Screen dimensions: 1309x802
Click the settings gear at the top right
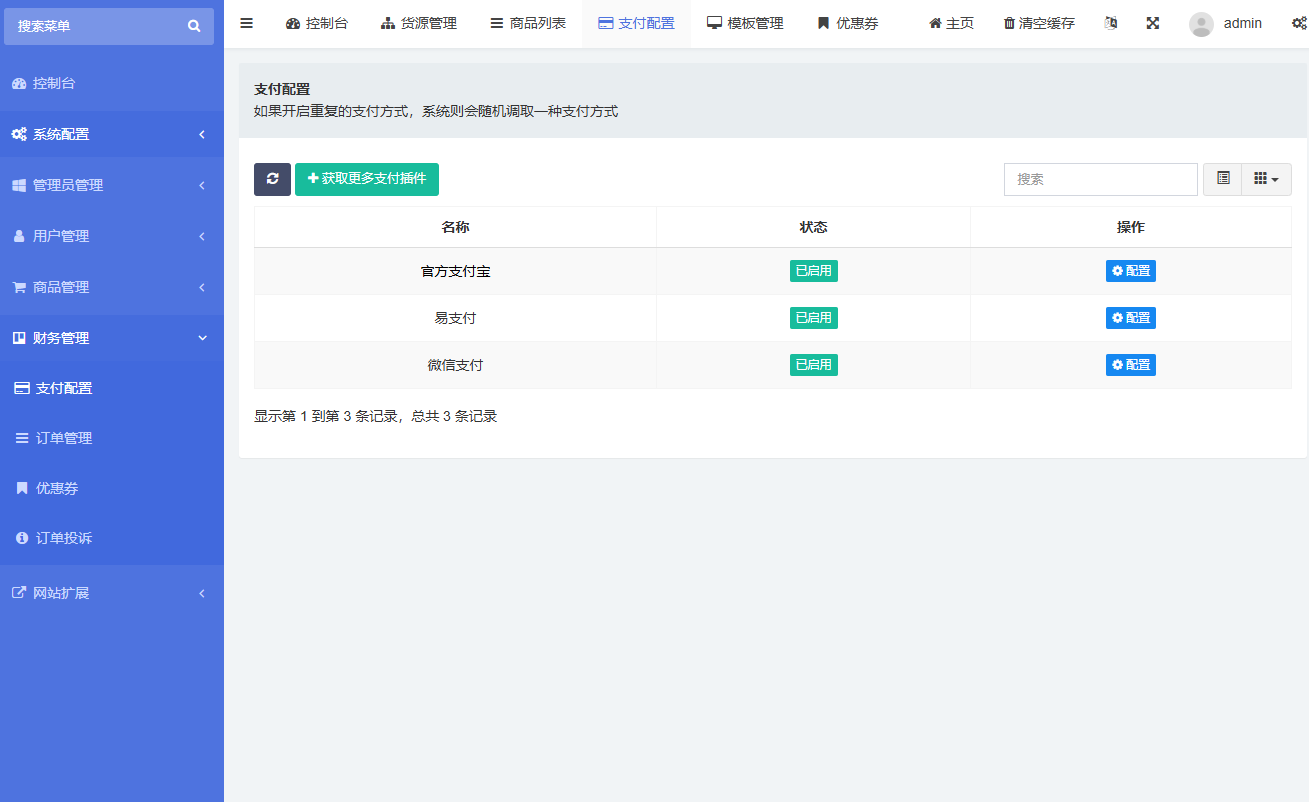(x=1298, y=23)
